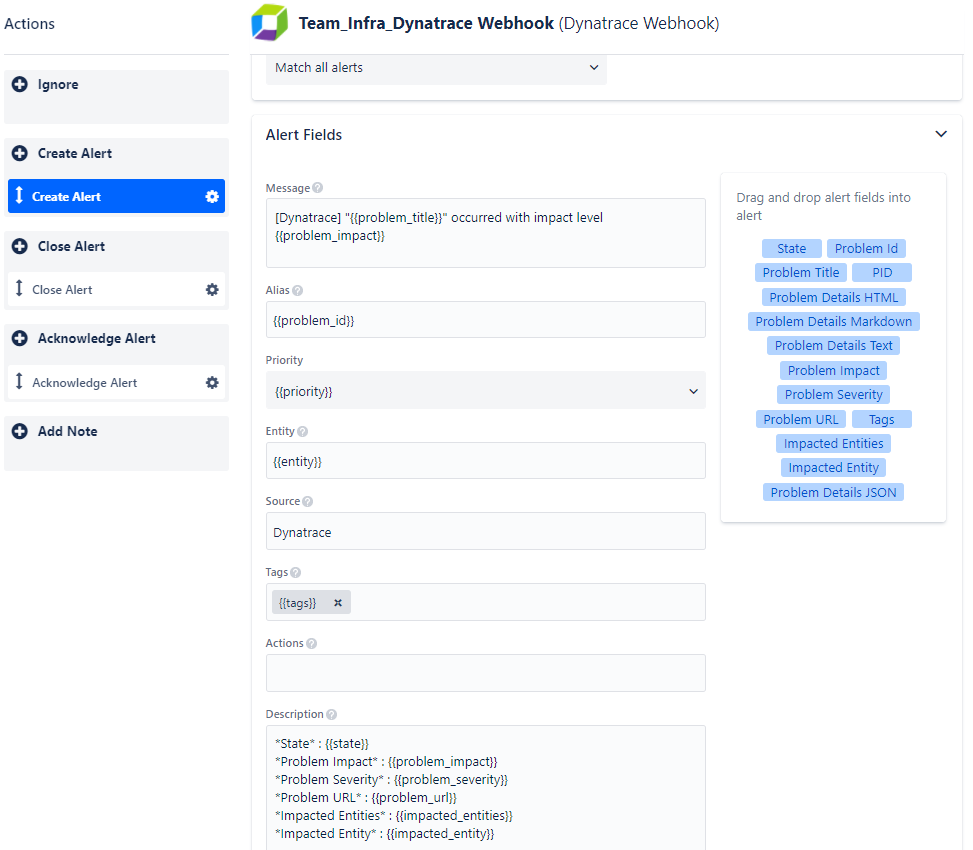Viewport: 973px width, 850px height.
Task: Select the Problem Details Markdown chip
Action: [834, 322]
